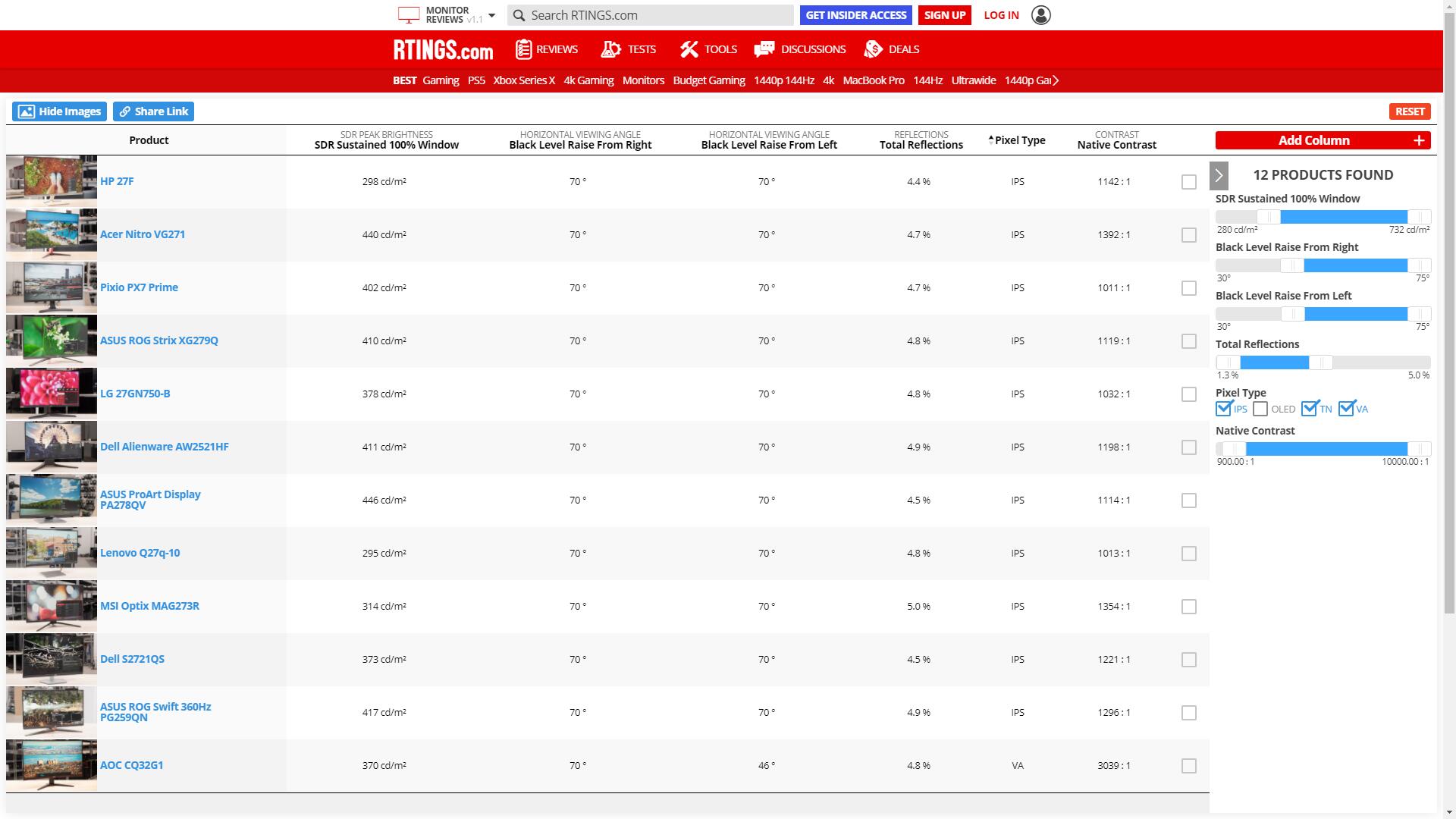Open the Lenovo Q27q-10 link

point(140,553)
